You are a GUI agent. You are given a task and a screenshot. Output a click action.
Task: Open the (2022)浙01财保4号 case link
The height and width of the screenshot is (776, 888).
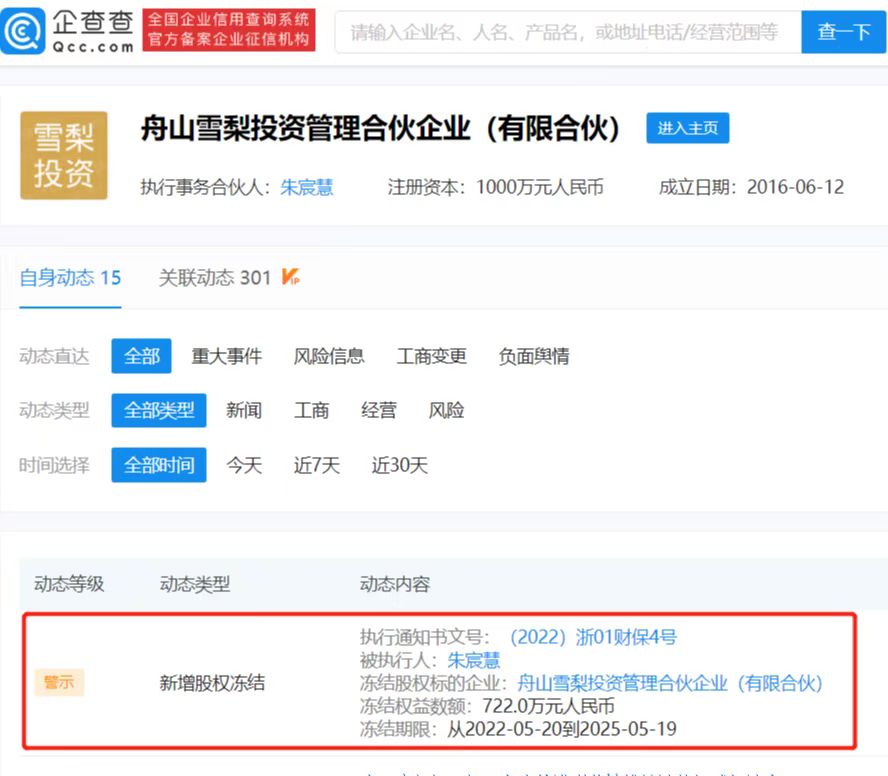coord(594,637)
